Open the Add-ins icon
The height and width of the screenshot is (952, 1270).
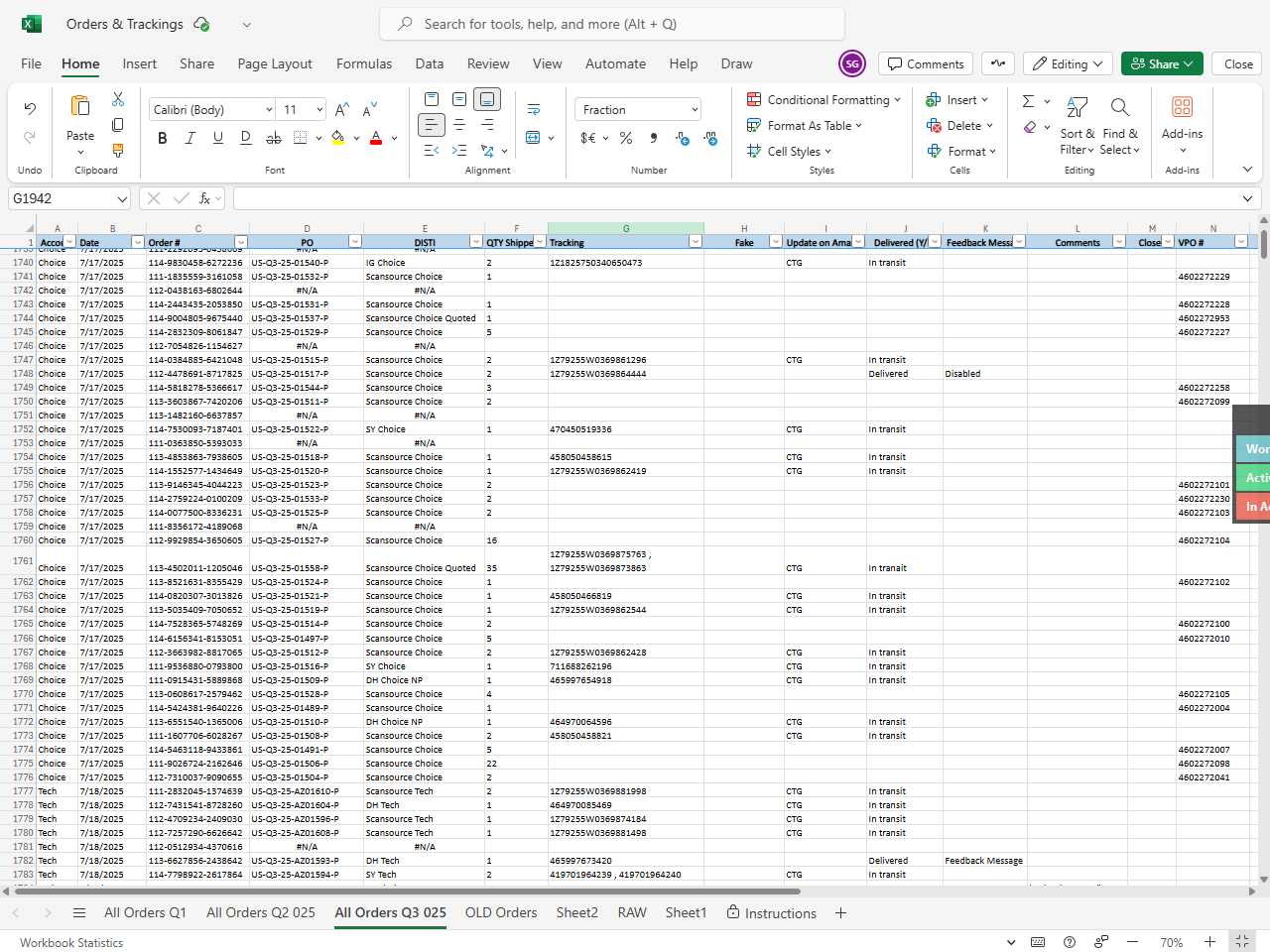(1182, 107)
